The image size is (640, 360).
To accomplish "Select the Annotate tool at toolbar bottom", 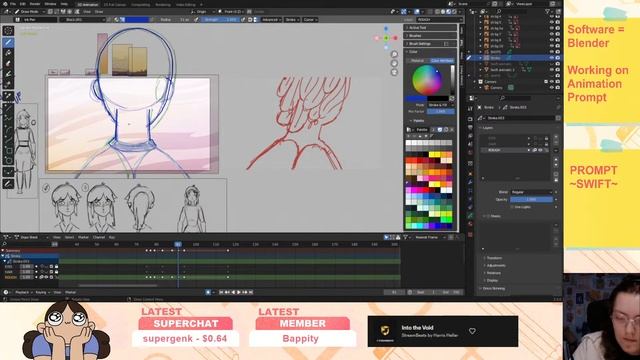I will tap(8, 184).
